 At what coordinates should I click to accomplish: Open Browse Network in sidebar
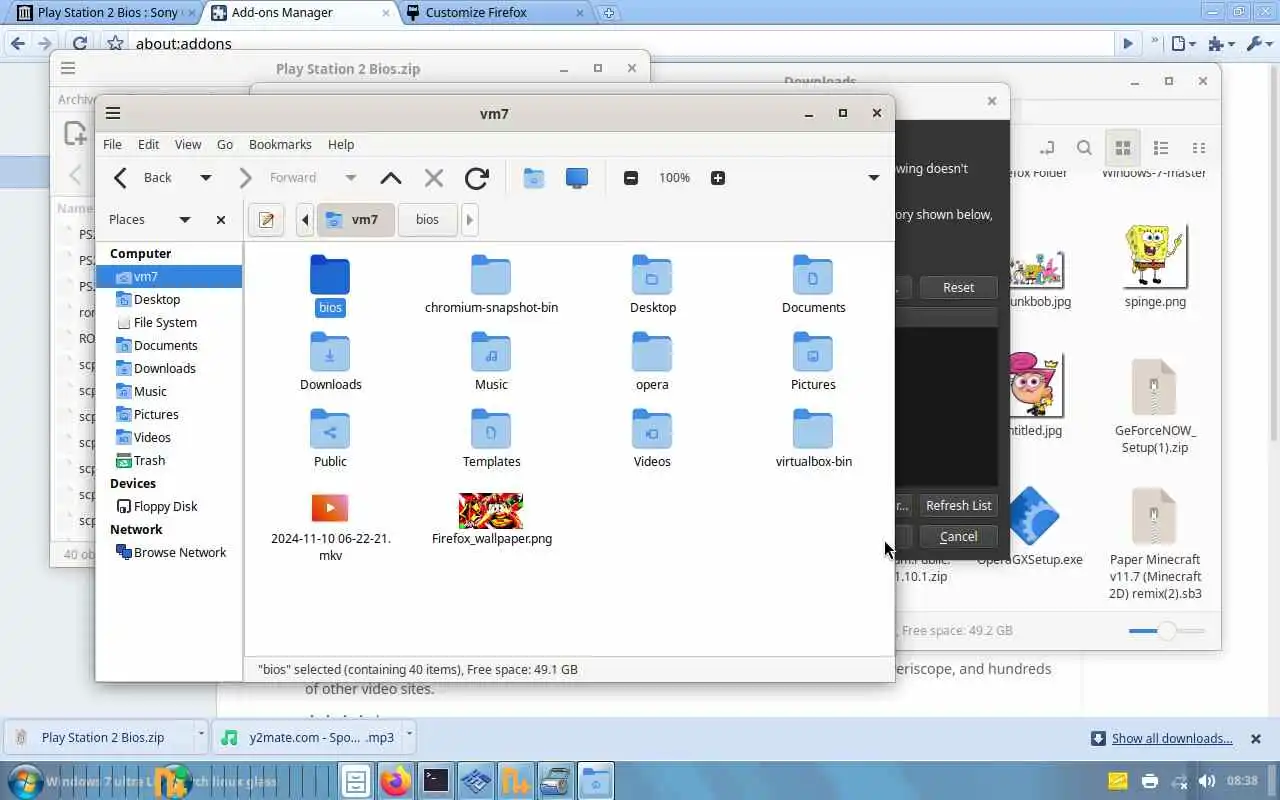pyautogui.click(x=180, y=553)
